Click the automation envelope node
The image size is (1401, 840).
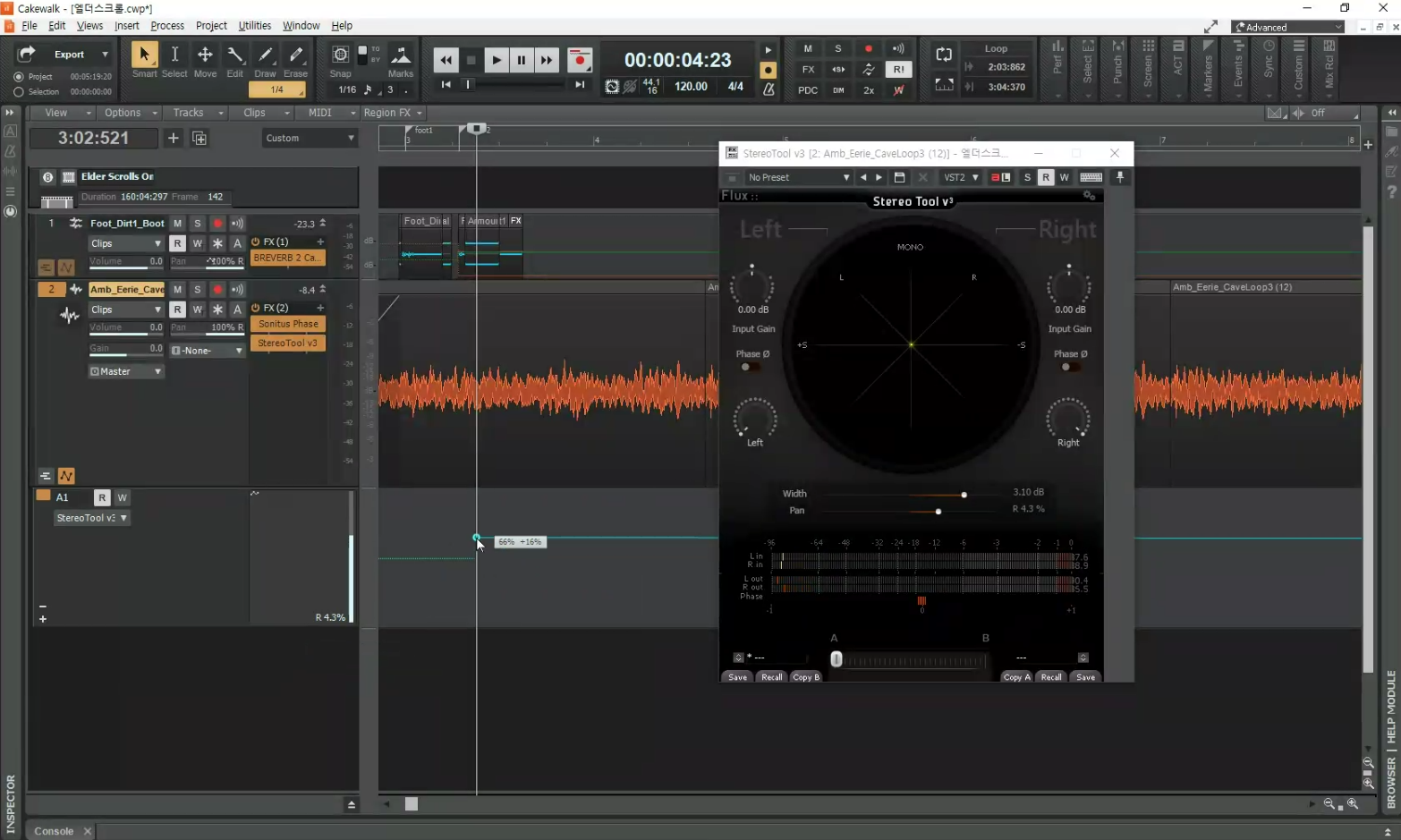point(477,538)
